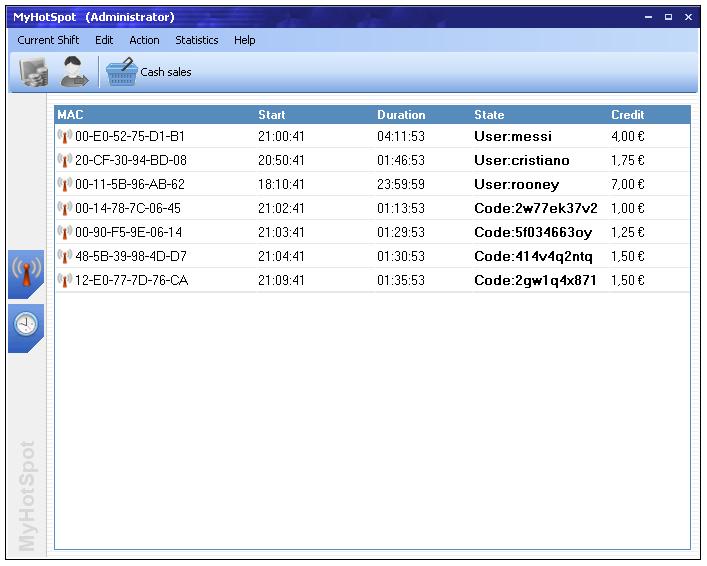Sort by the Credit column header
The width and height of the screenshot is (707, 566).
click(628, 115)
